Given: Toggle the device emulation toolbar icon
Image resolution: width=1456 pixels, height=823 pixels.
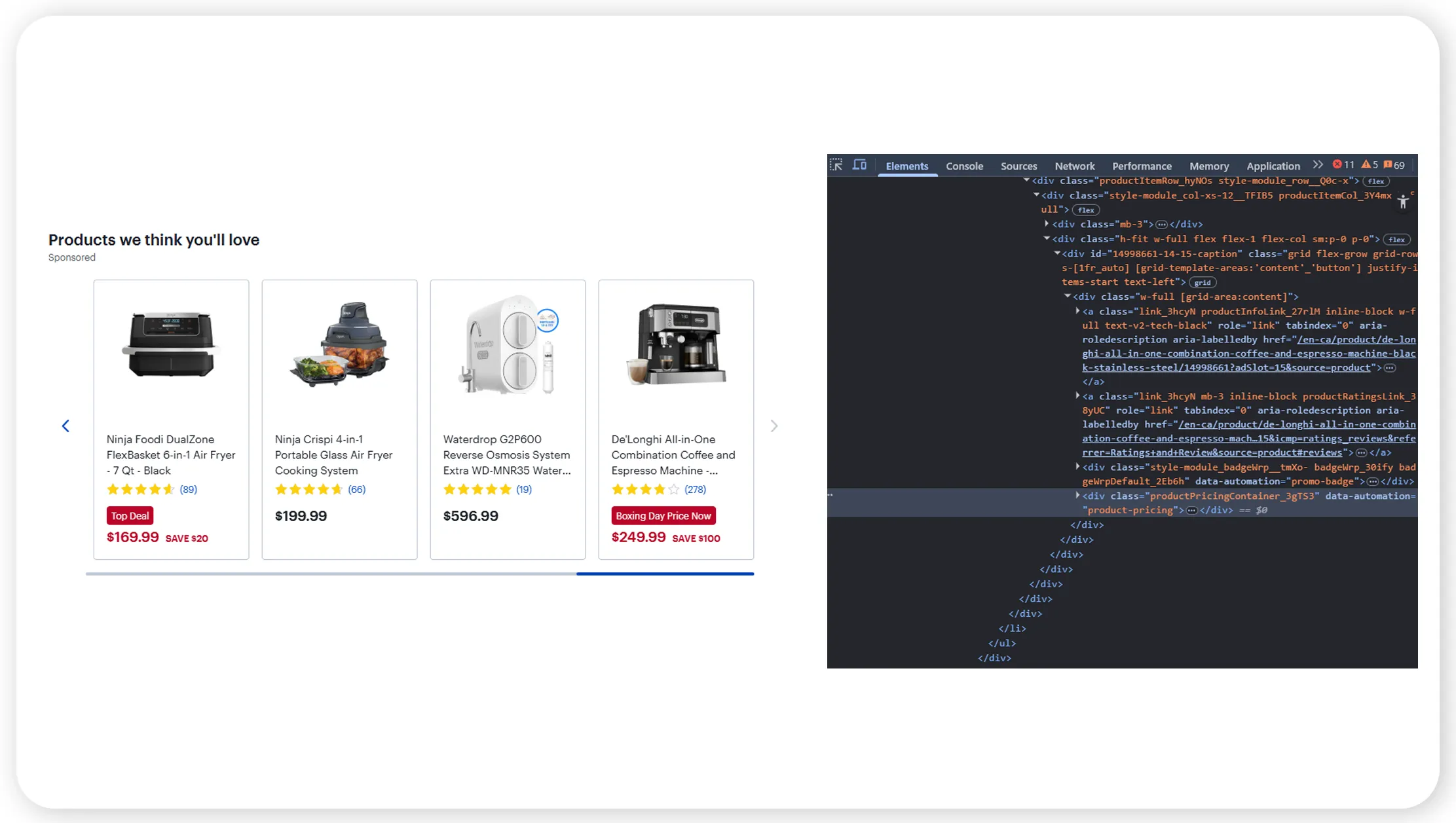Looking at the screenshot, I should pos(859,166).
